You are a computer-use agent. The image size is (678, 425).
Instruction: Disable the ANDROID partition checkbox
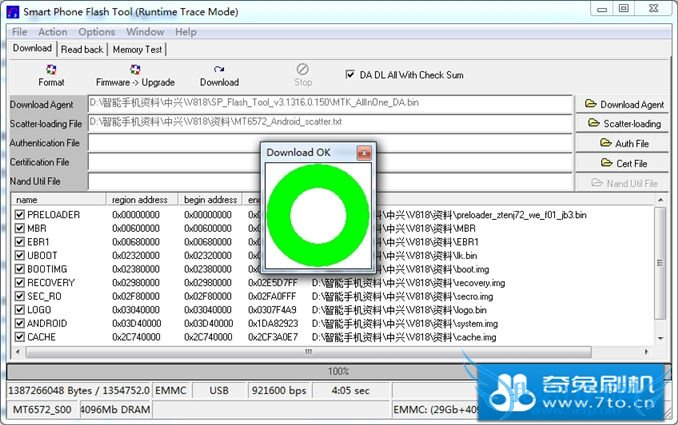pos(20,324)
